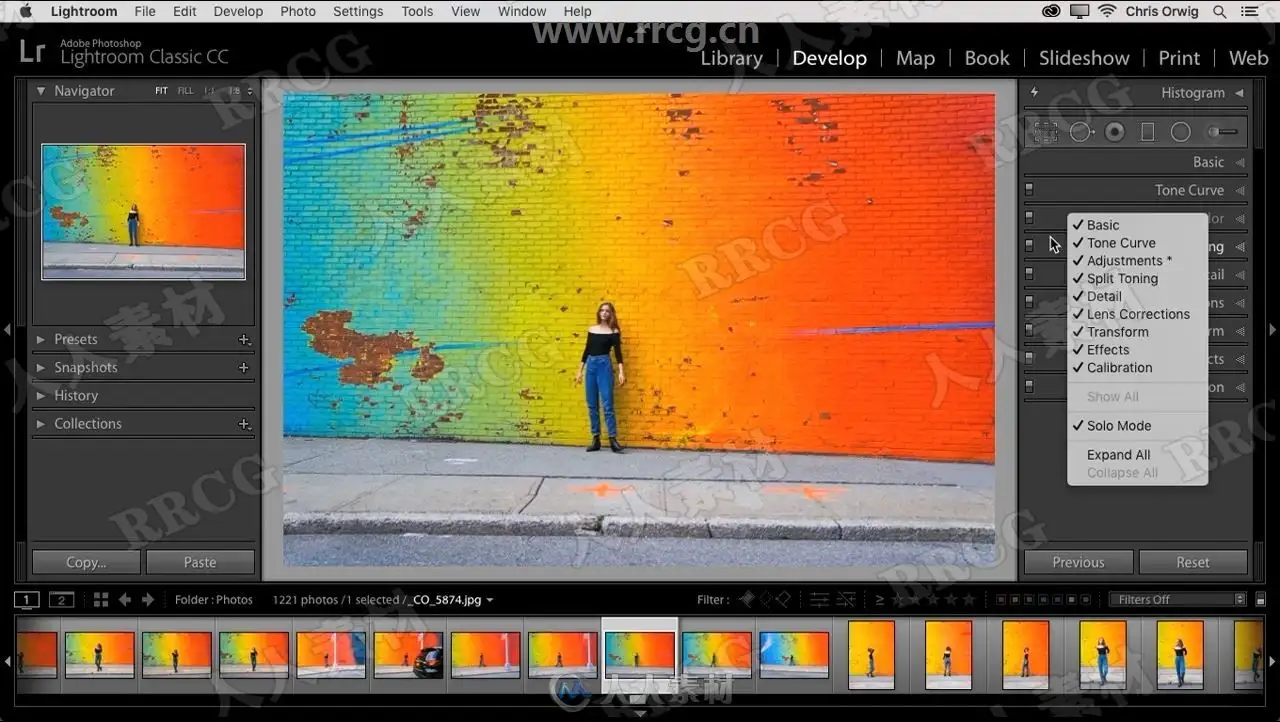Click the second window display button 2
The height and width of the screenshot is (722, 1280).
click(x=62, y=600)
